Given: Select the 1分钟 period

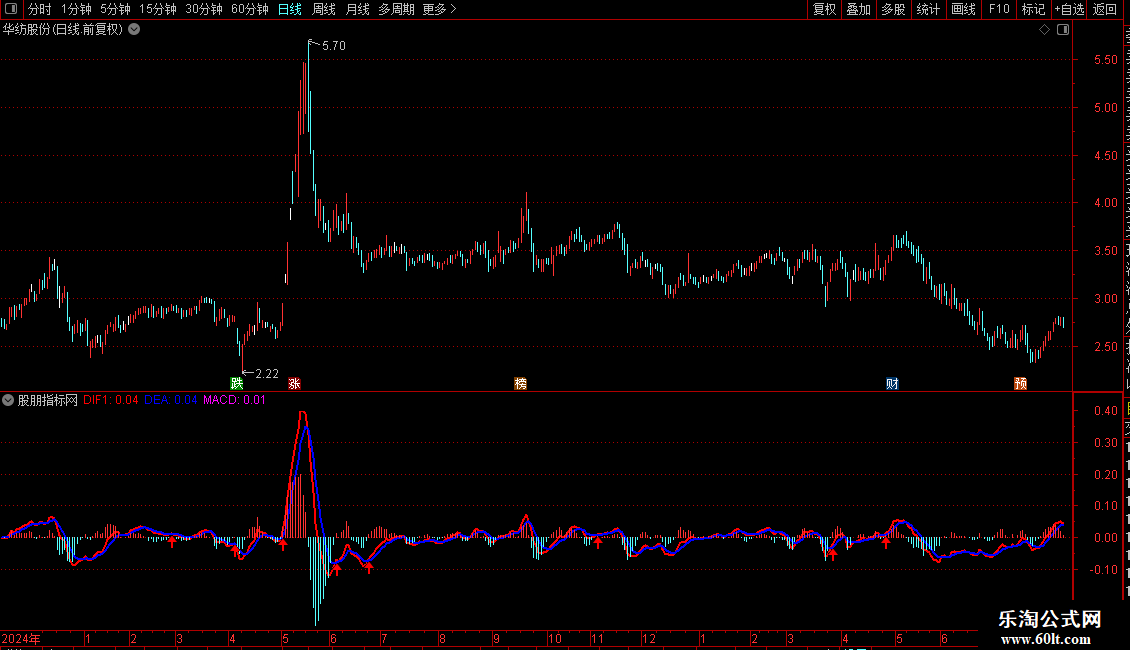Looking at the screenshot, I should pyautogui.click(x=76, y=9).
